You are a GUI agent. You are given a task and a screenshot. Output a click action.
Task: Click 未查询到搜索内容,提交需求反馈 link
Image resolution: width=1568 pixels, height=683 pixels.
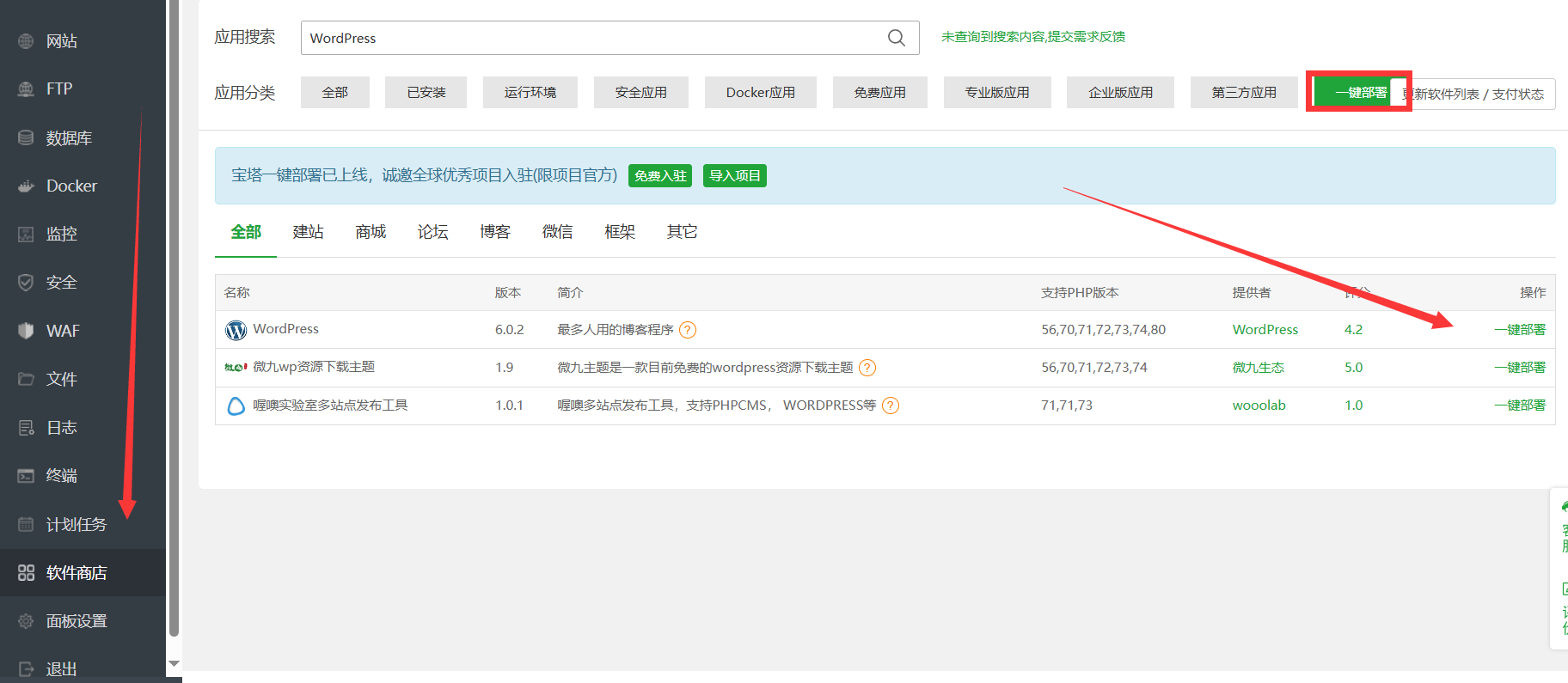click(x=1033, y=37)
